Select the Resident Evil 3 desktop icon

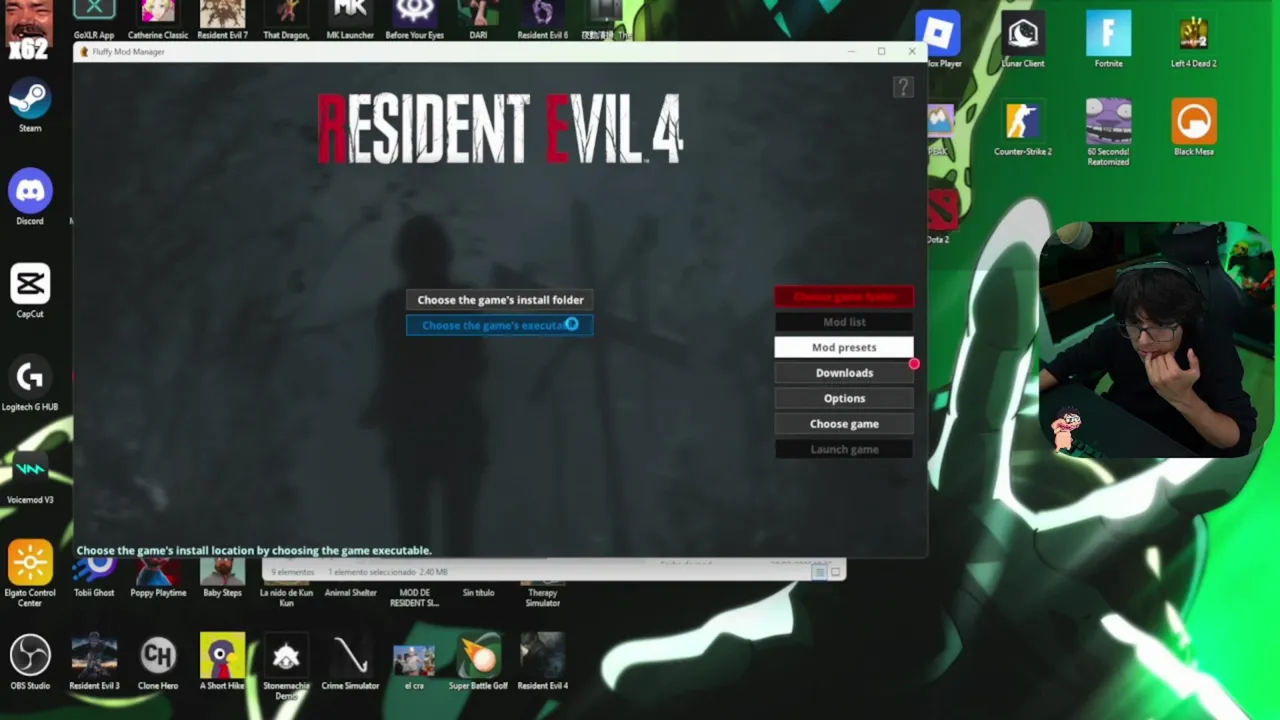coord(94,662)
